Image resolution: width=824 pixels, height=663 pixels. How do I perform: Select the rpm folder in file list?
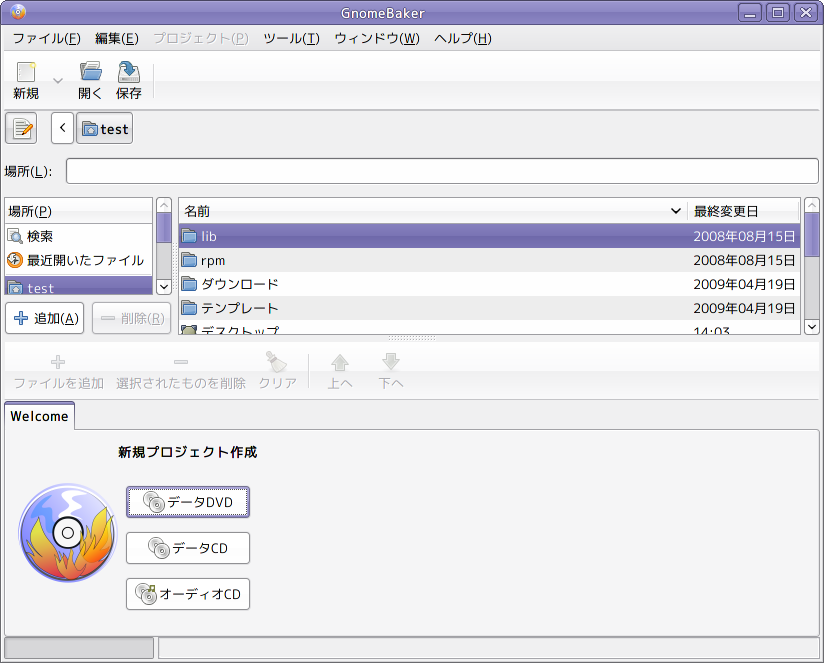(x=489, y=260)
